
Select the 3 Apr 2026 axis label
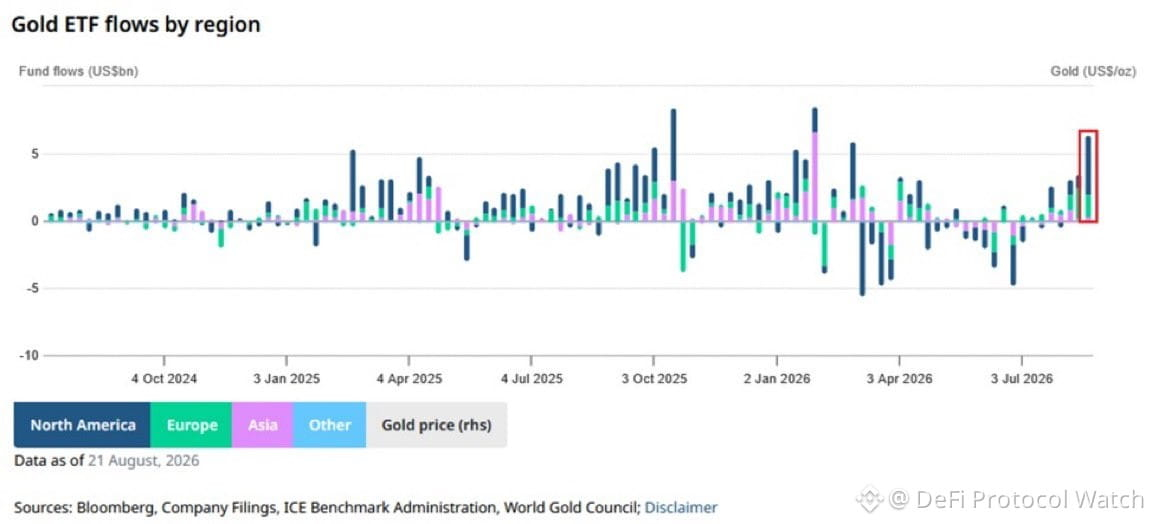(x=899, y=379)
